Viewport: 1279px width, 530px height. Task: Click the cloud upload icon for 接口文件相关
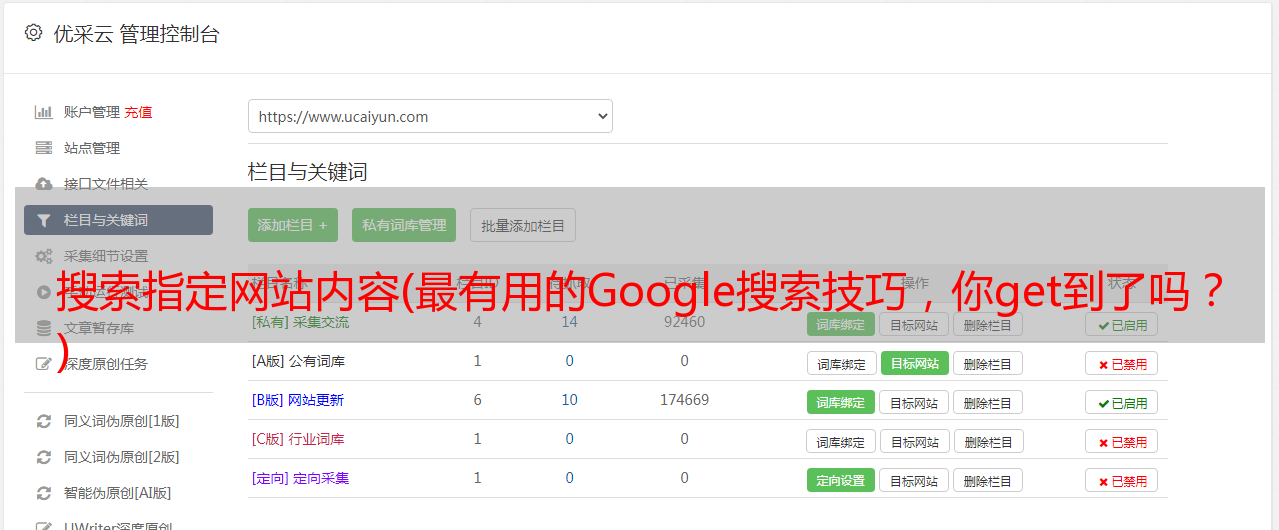[44, 184]
